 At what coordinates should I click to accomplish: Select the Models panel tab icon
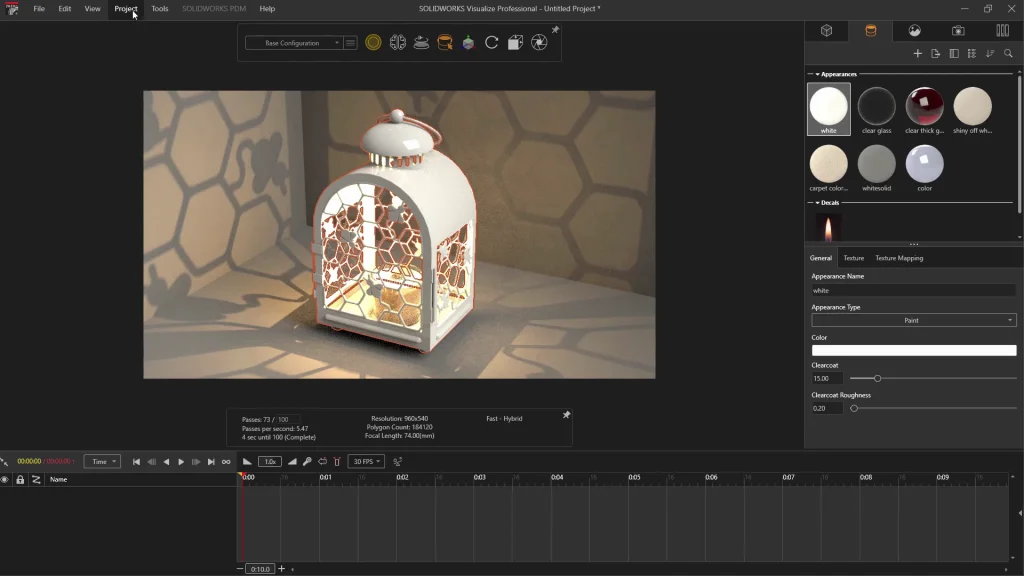(x=826, y=30)
